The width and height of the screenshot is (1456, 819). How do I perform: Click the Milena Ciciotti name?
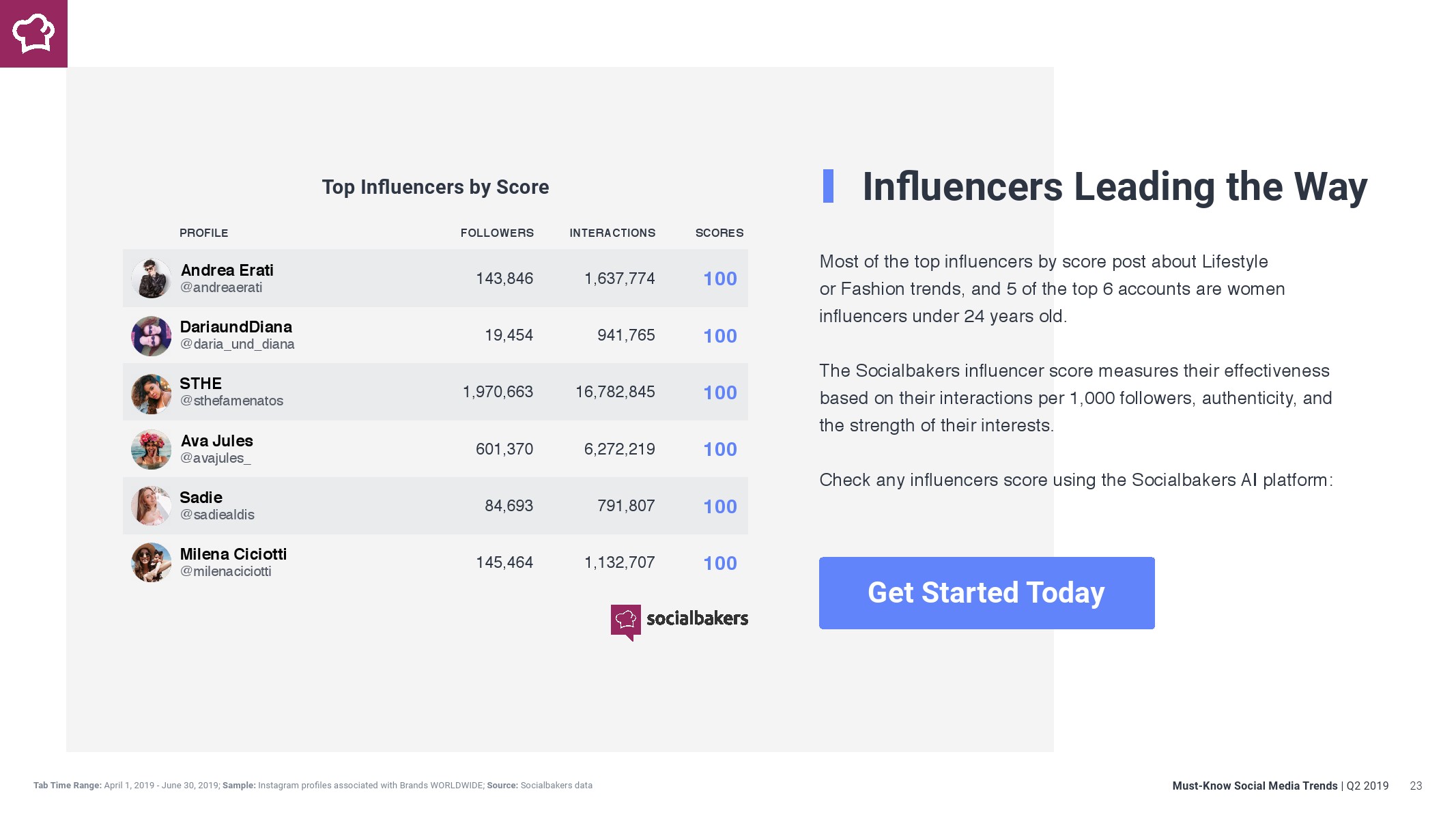pyautogui.click(x=233, y=554)
